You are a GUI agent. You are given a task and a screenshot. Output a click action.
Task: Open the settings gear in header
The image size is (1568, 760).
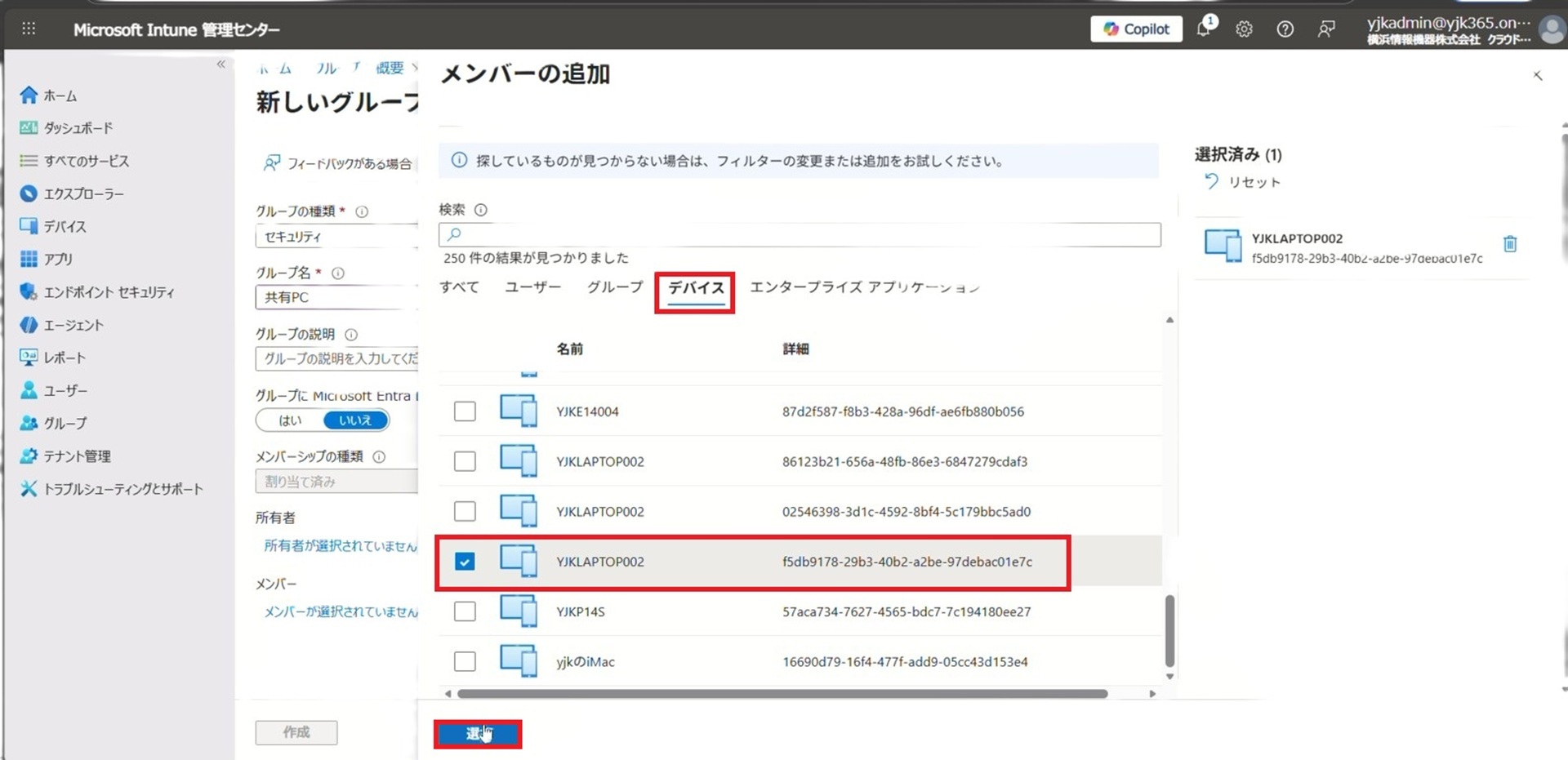pos(1244,29)
